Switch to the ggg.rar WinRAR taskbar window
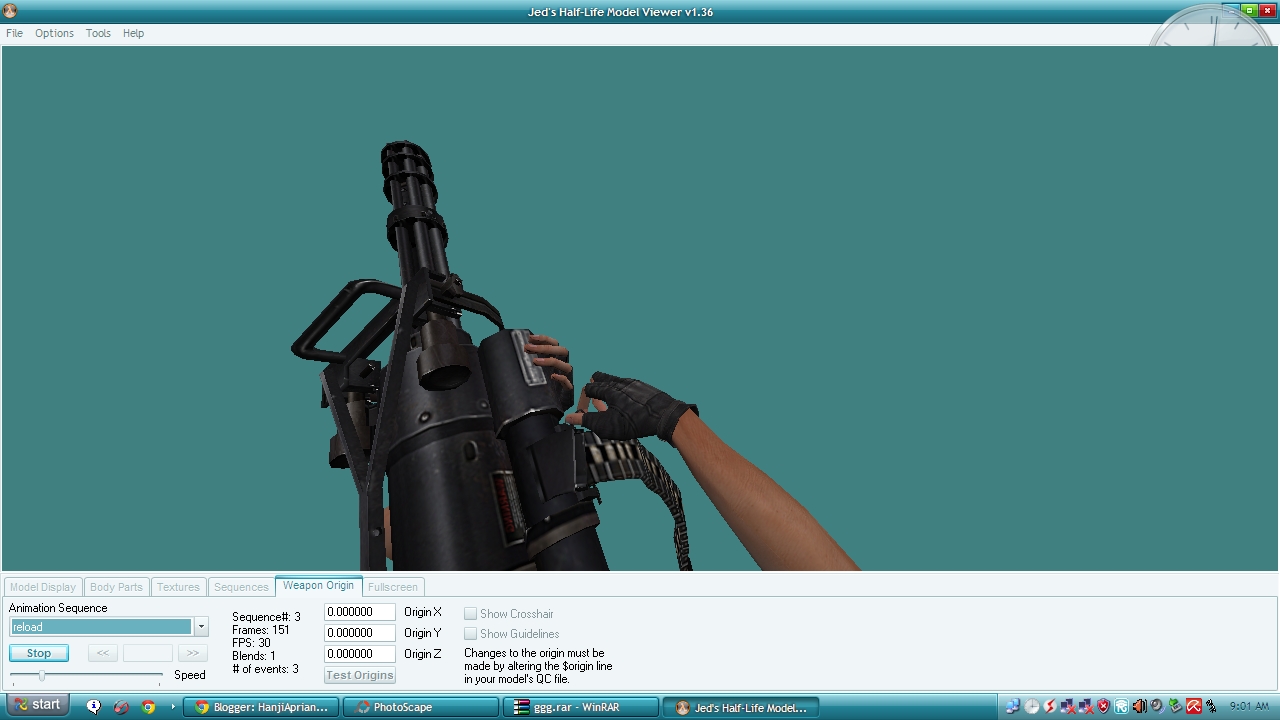 tap(580, 707)
